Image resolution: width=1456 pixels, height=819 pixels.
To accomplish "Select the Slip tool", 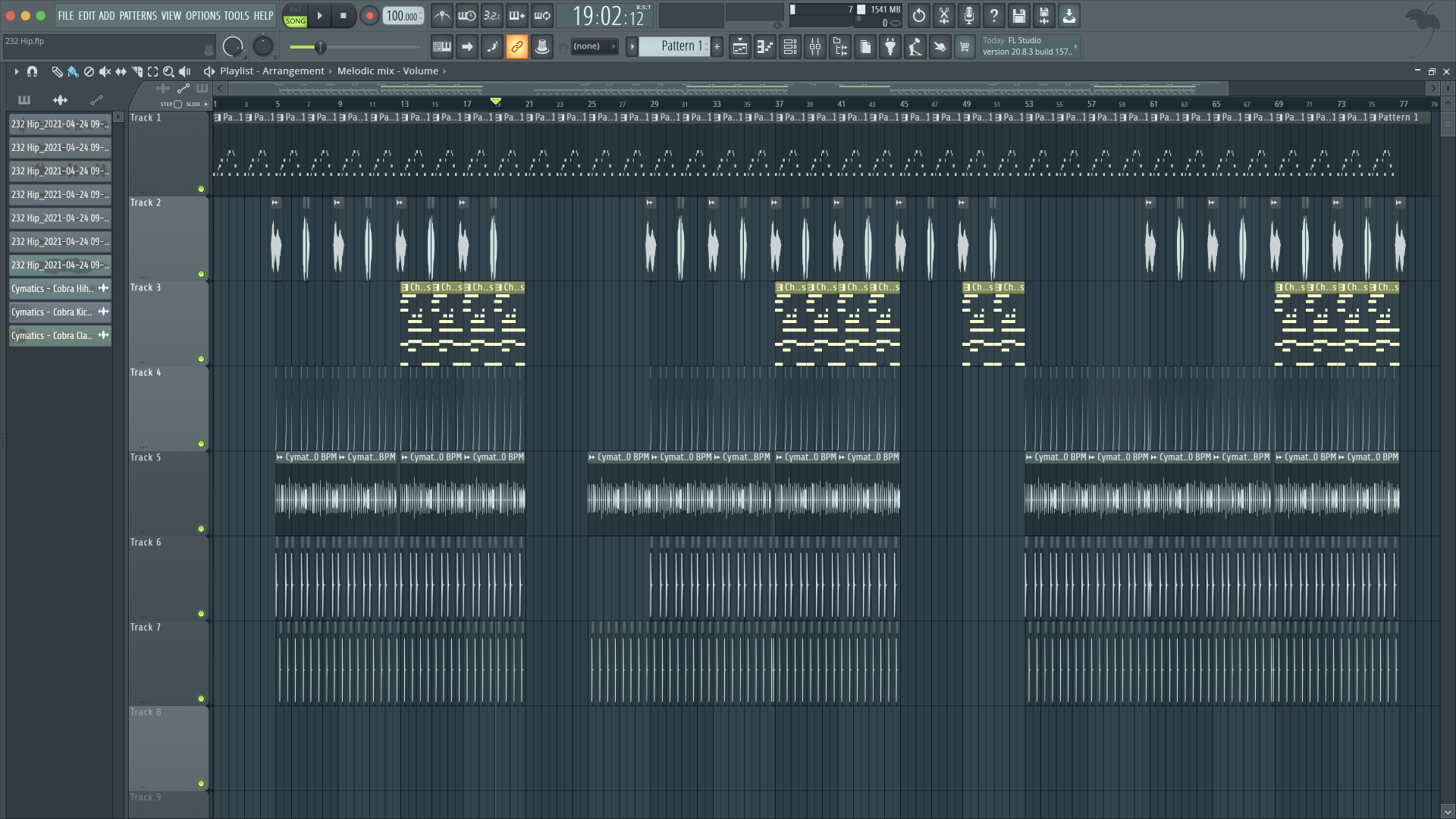I will (121, 71).
